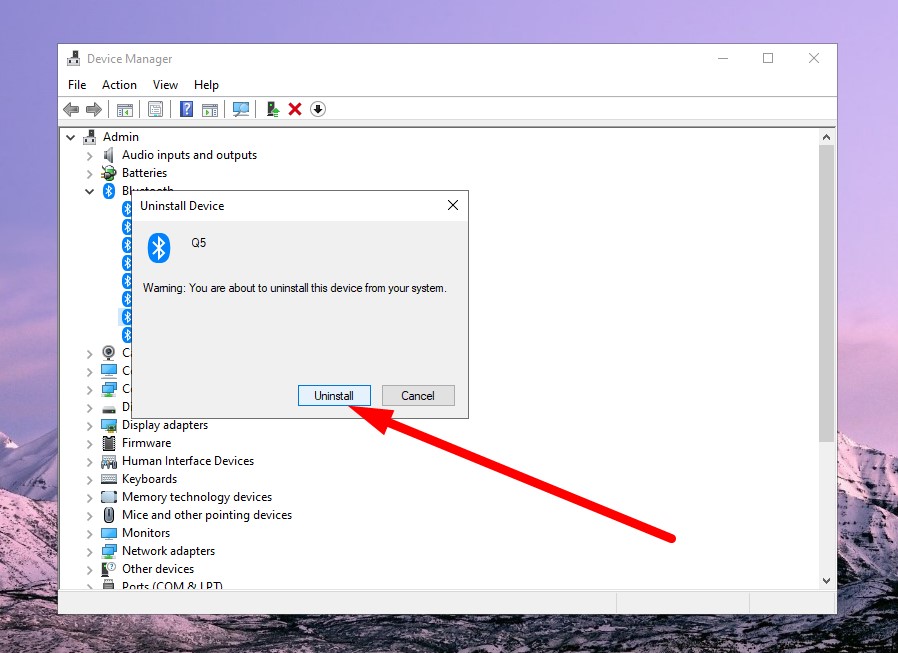Cancel the device uninstall dialog
Viewport: 898px width, 653px height.
pos(417,395)
